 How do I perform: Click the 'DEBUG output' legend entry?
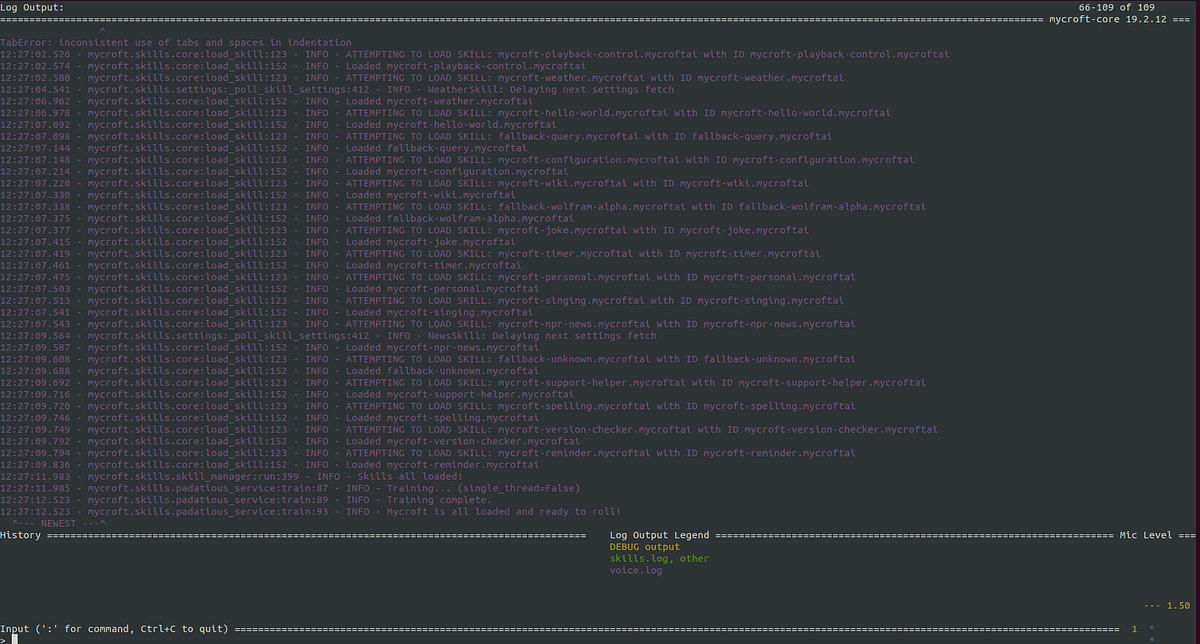tap(644, 547)
